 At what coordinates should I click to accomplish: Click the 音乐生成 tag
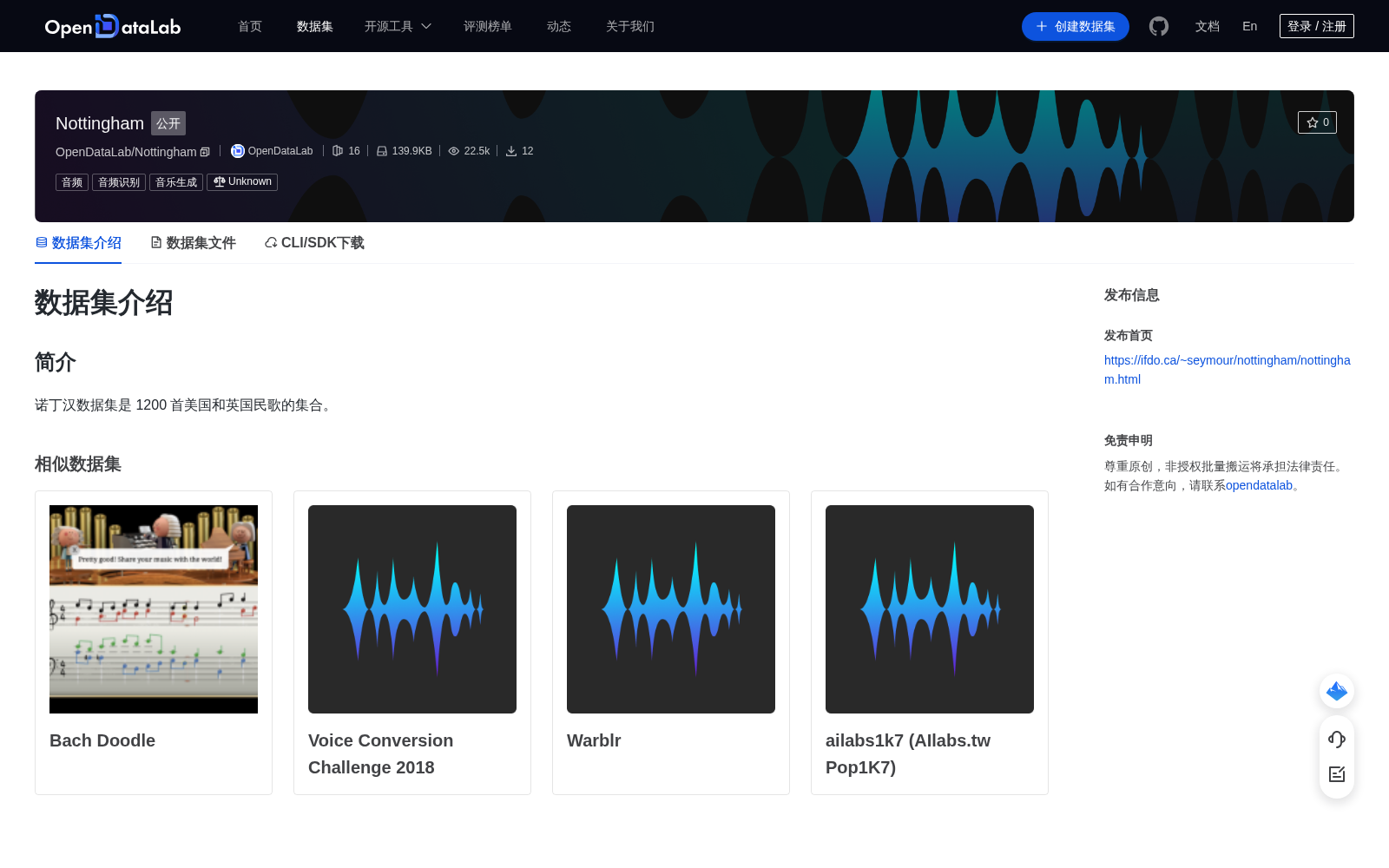[x=176, y=182]
